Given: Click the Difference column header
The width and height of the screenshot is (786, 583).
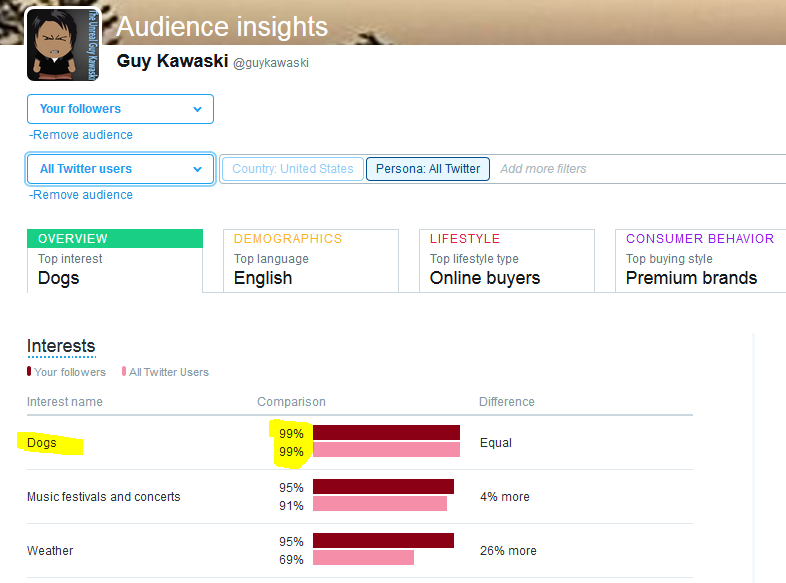Looking at the screenshot, I should coord(507,402).
